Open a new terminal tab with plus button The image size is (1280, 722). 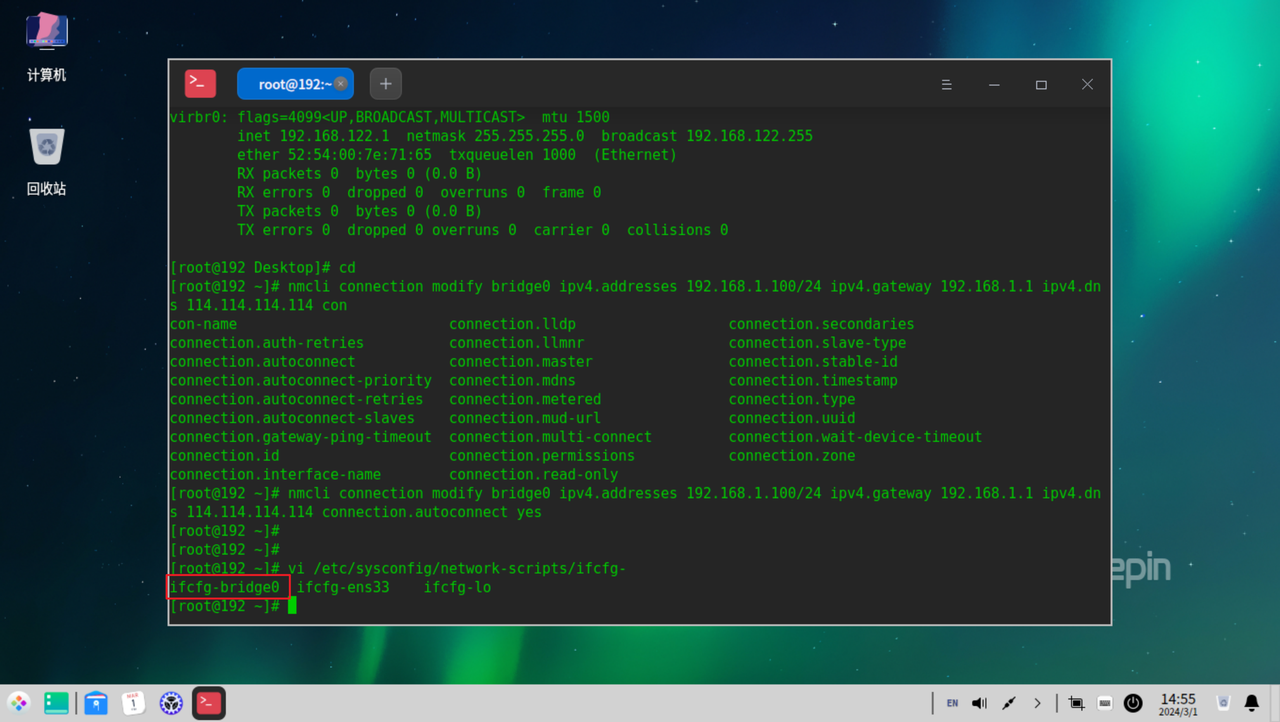pos(385,84)
